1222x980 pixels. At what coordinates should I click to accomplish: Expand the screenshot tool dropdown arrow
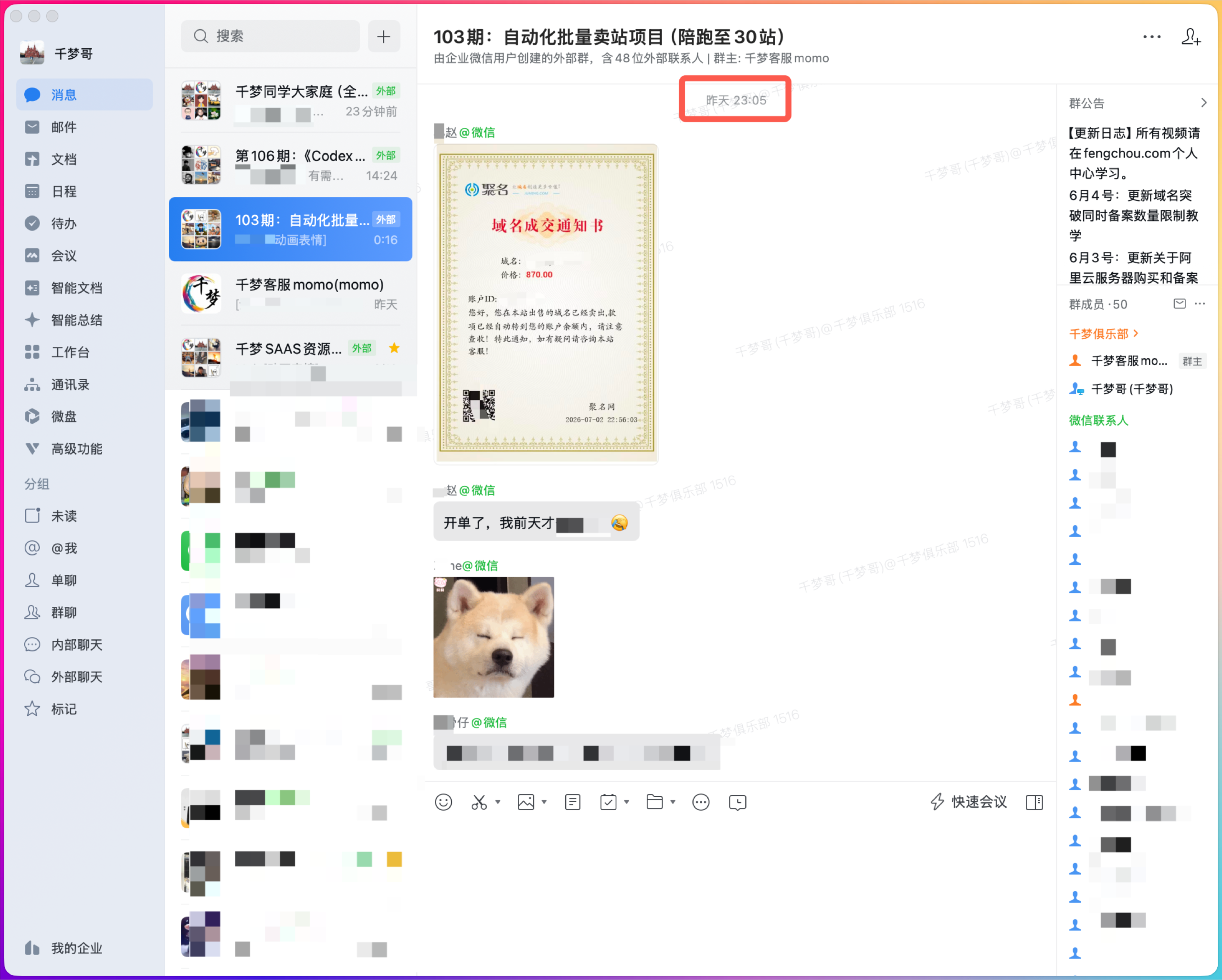point(498,802)
